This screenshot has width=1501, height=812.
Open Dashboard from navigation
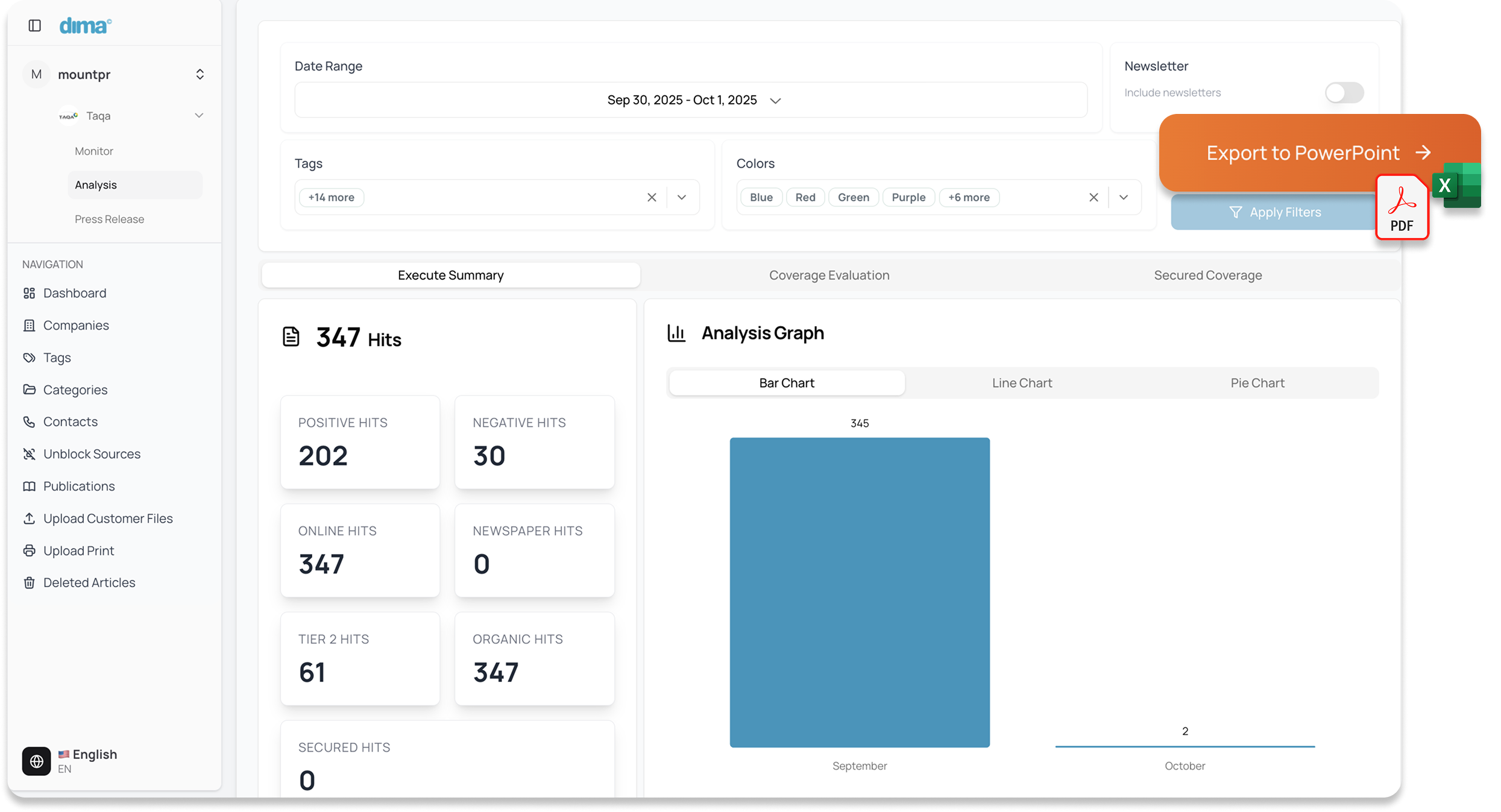pos(74,293)
